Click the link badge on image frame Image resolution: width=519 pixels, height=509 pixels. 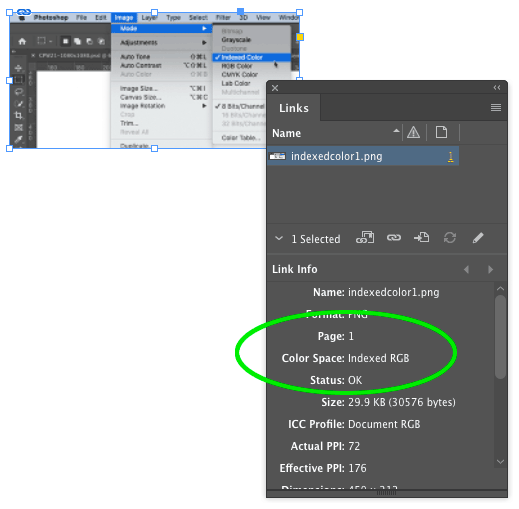24,12
